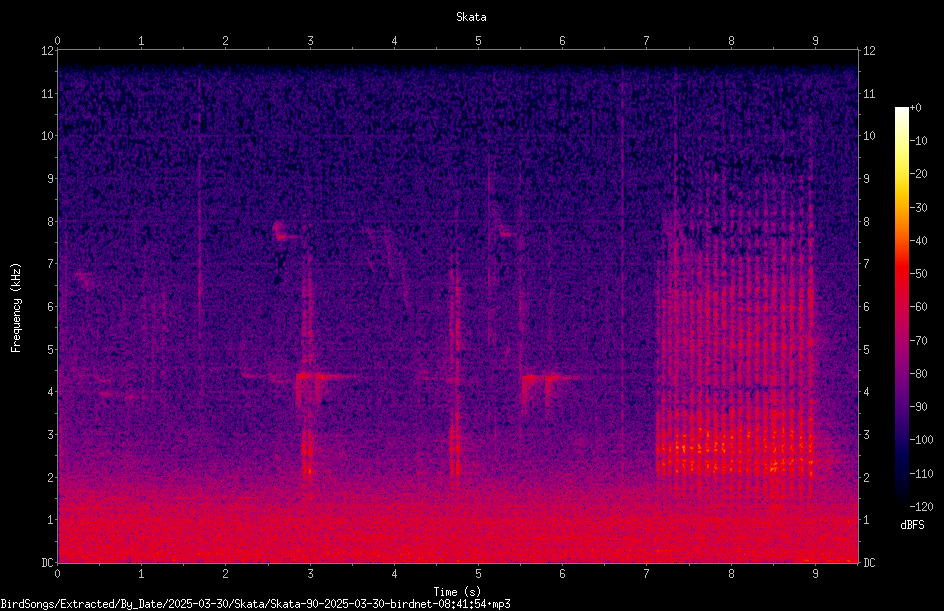Click the "Time (s)" axis label
Viewport: 944px width, 611px height.
457,592
